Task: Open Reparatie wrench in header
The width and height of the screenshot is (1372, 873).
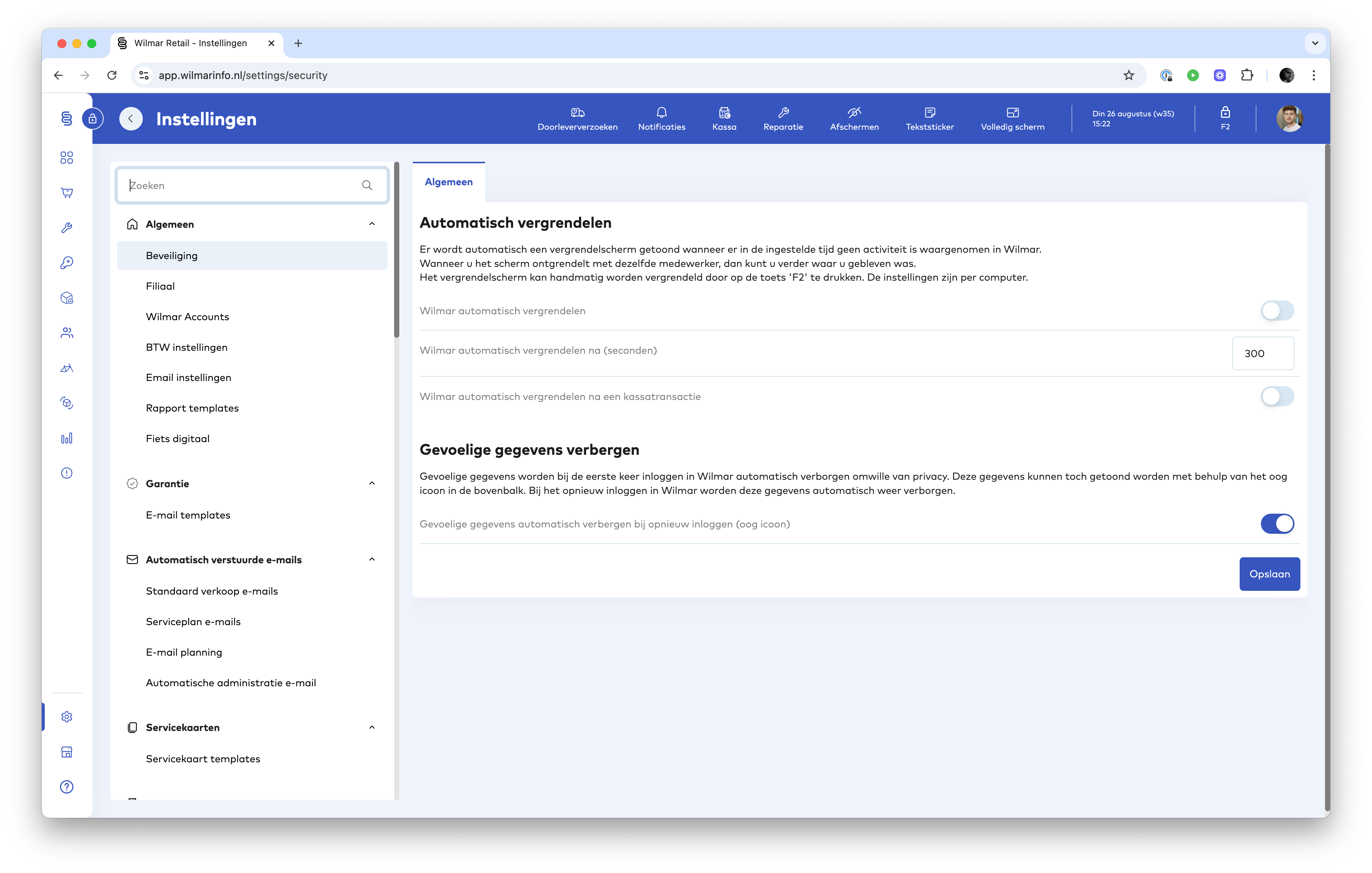Action: (783, 112)
